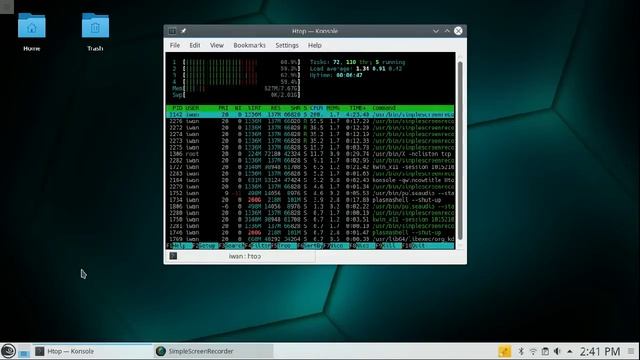Pin the Konsole window on all desktops
The height and width of the screenshot is (360, 640).
[x=184, y=31]
